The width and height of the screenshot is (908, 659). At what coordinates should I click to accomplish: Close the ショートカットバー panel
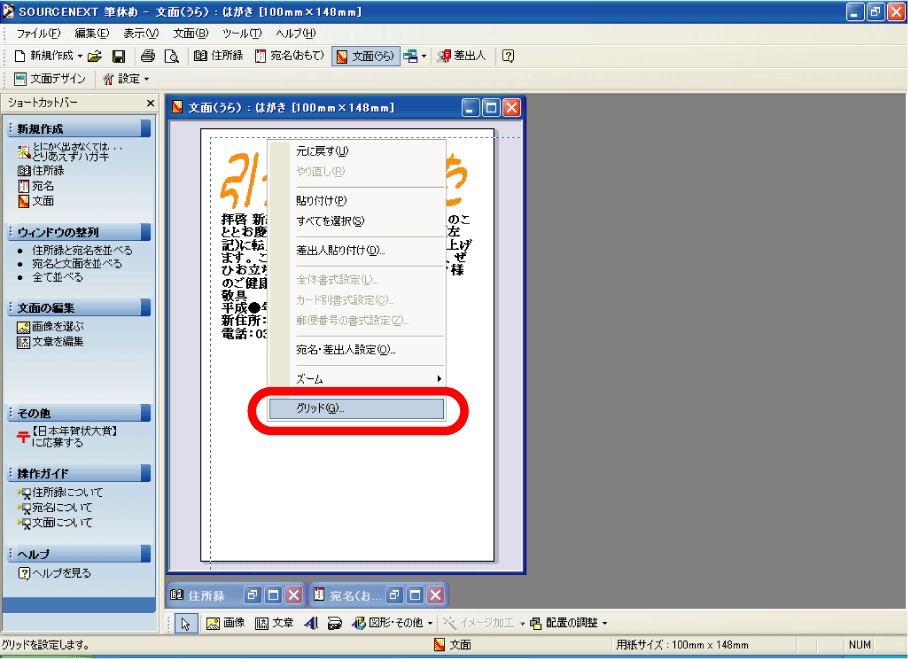pyautogui.click(x=151, y=103)
